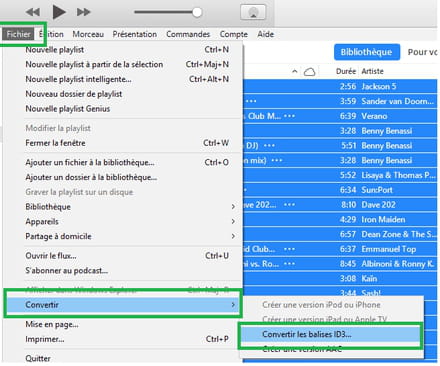Open the AirPlay output button

click(253, 12)
